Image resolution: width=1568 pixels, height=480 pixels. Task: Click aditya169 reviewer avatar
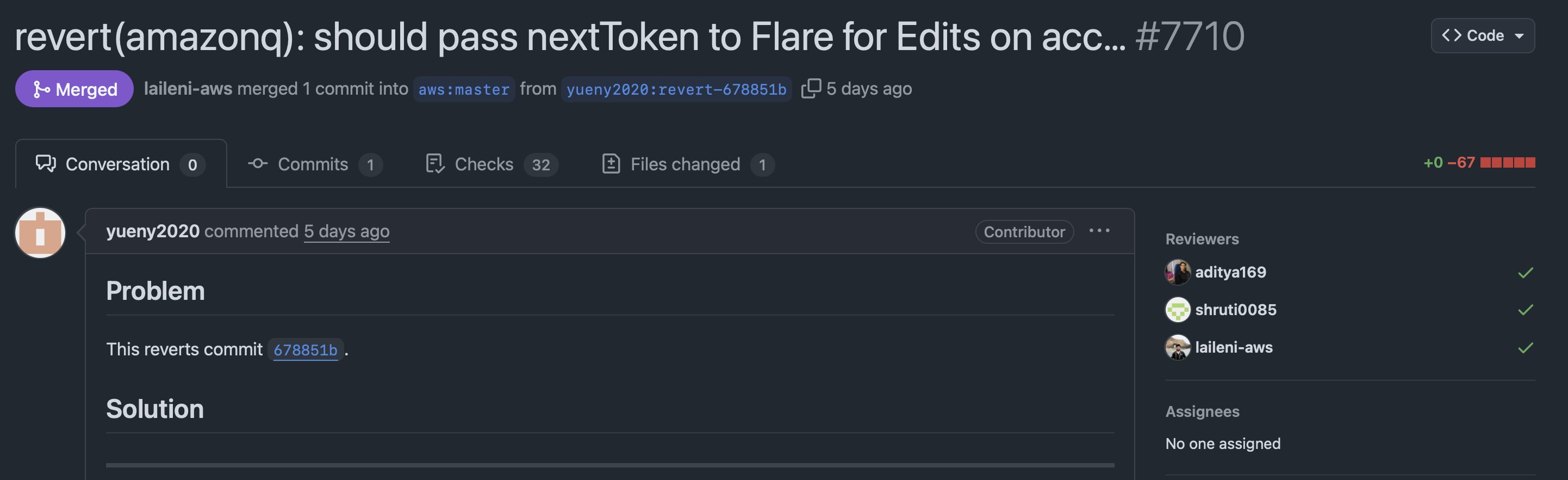1177,272
